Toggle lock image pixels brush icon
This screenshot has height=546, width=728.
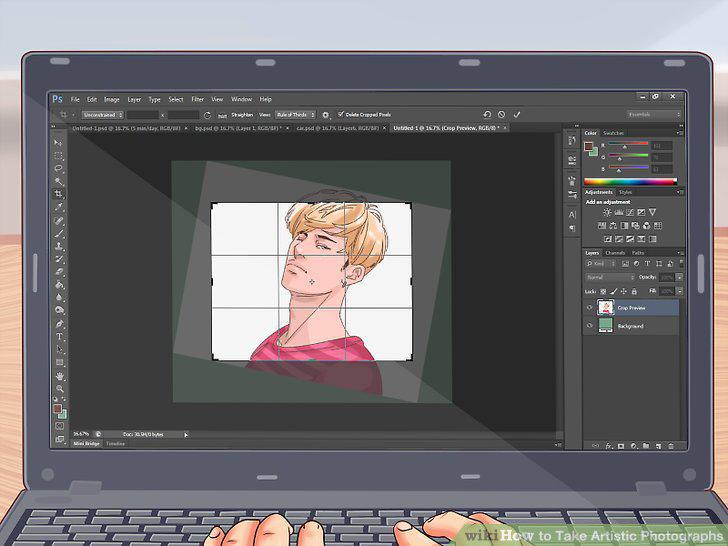613,292
